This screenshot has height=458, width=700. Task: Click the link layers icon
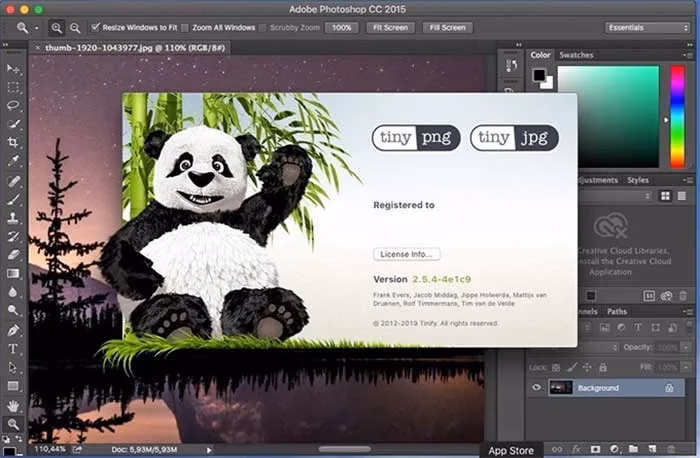[557, 450]
